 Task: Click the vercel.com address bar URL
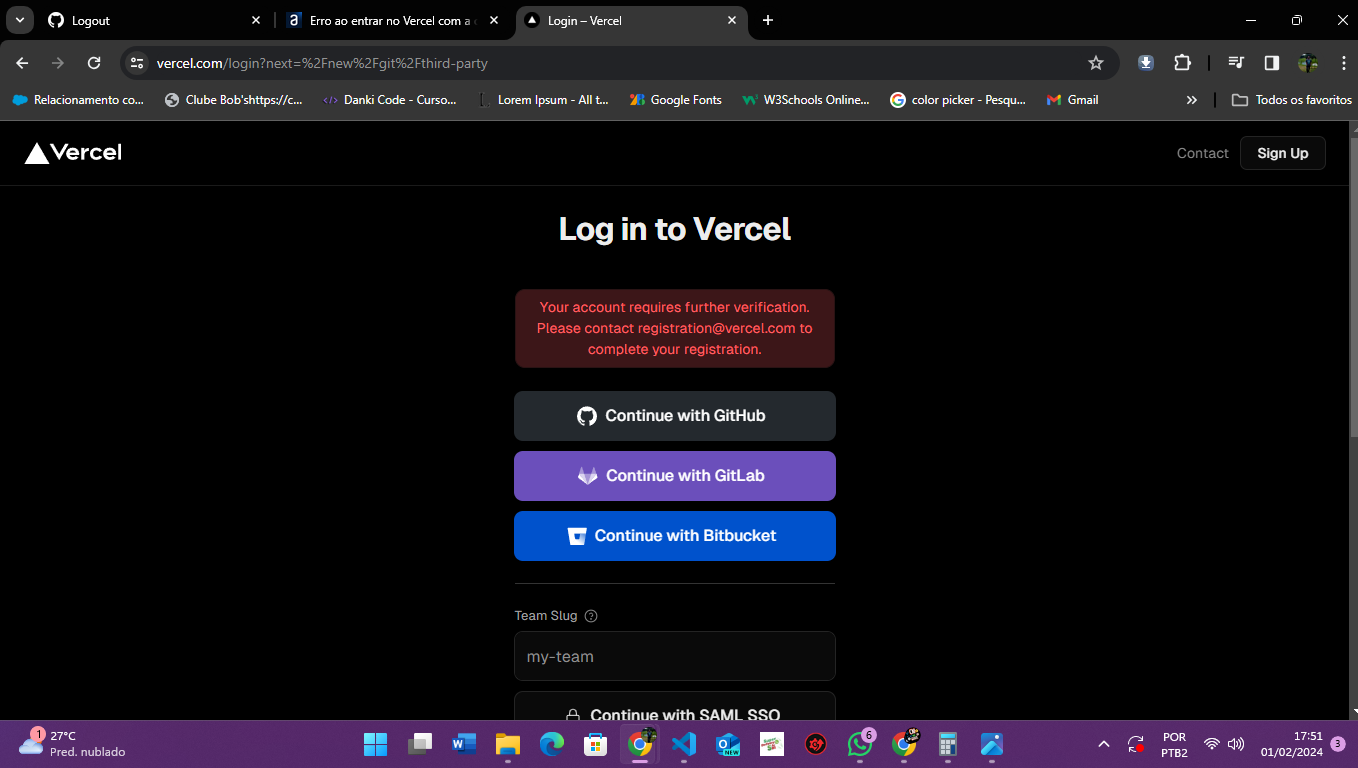322,63
